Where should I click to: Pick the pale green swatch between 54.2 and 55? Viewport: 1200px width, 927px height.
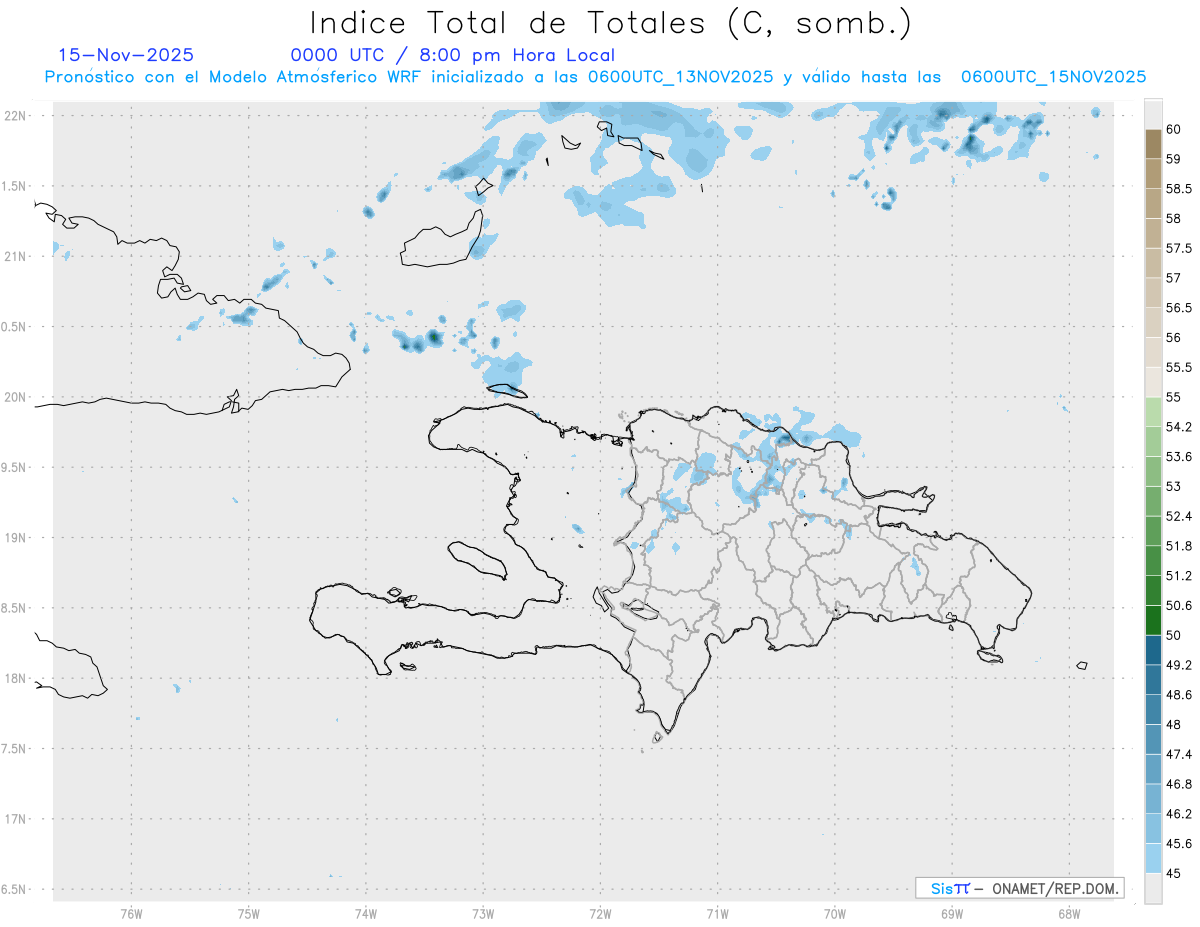pos(1153,412)
